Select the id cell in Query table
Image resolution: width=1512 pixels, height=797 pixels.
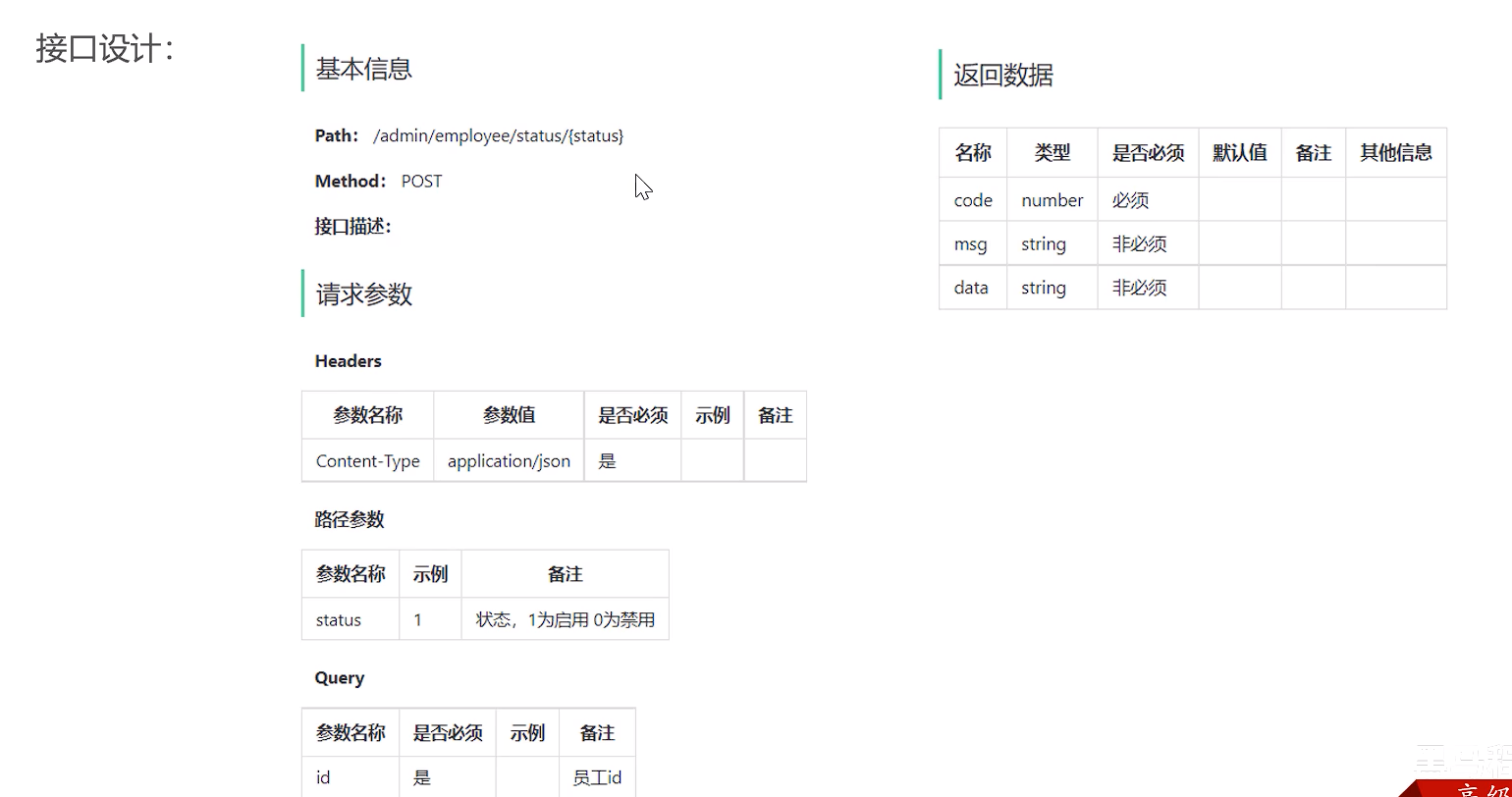pos(323,778)
